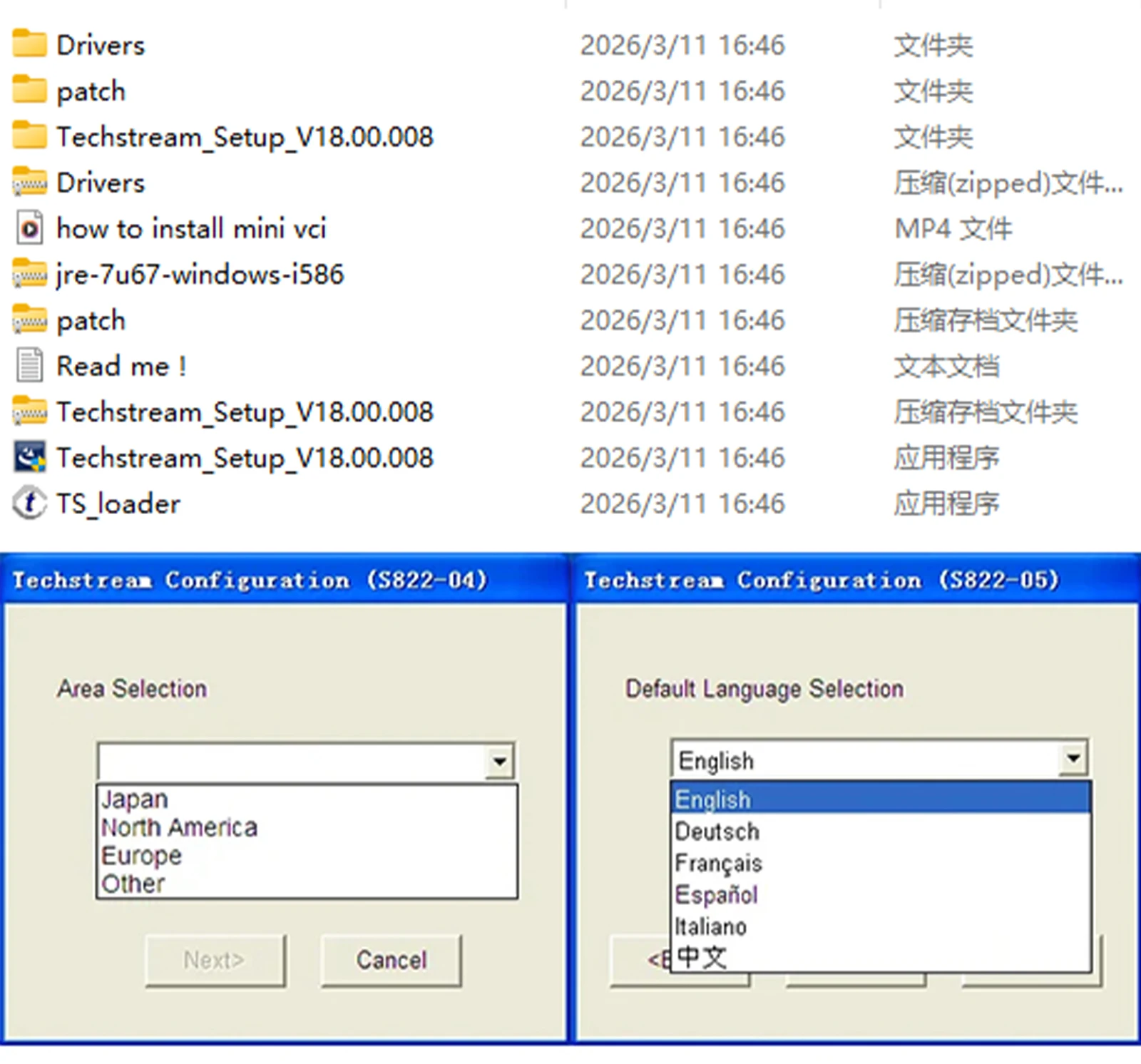Select the how to install mini vci video icon
Screen dimensions: 1141x1064
point(29,228)
